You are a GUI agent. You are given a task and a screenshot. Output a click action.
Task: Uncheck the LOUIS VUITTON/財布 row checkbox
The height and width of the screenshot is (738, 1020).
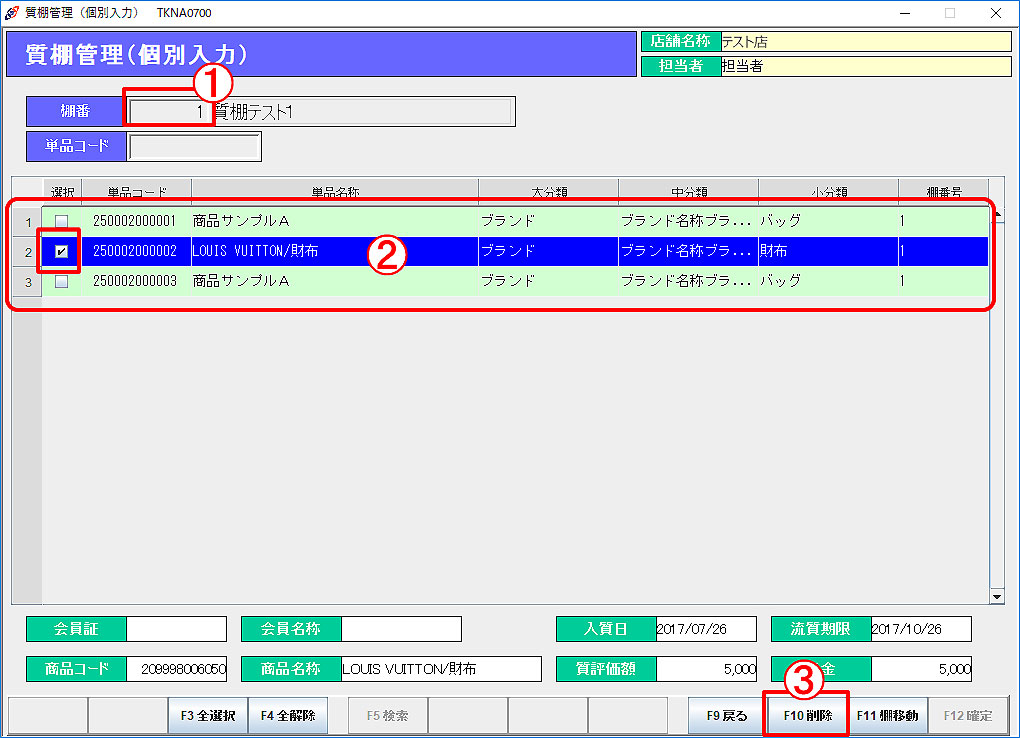click(61, 251)
